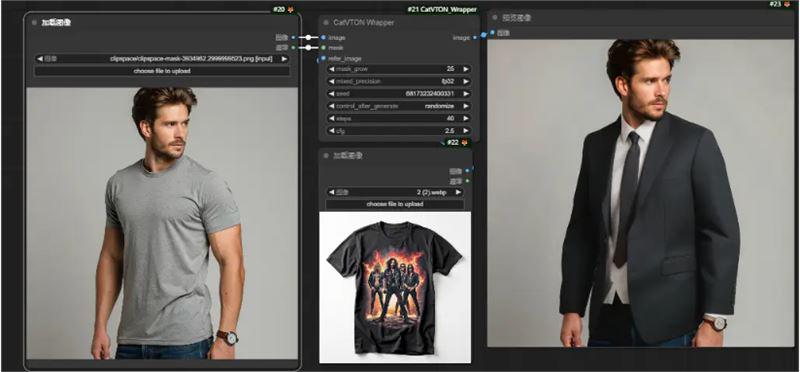Click the 'CatVTON Wrapper' node title
The height and width of the screenshot is (372, 800).
tap(363, 22)
